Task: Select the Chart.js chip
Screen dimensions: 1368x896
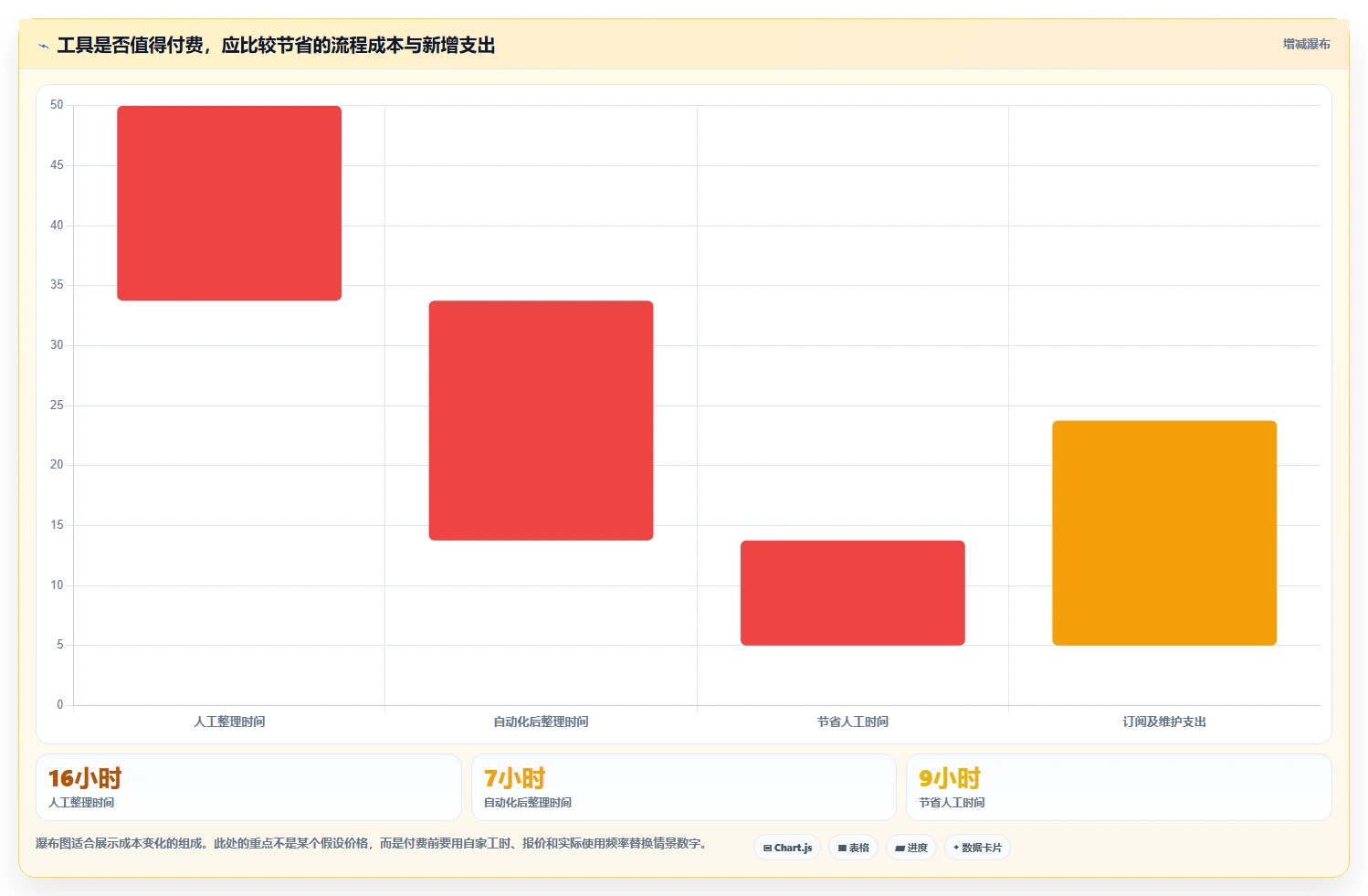Action: pos(787,848)
